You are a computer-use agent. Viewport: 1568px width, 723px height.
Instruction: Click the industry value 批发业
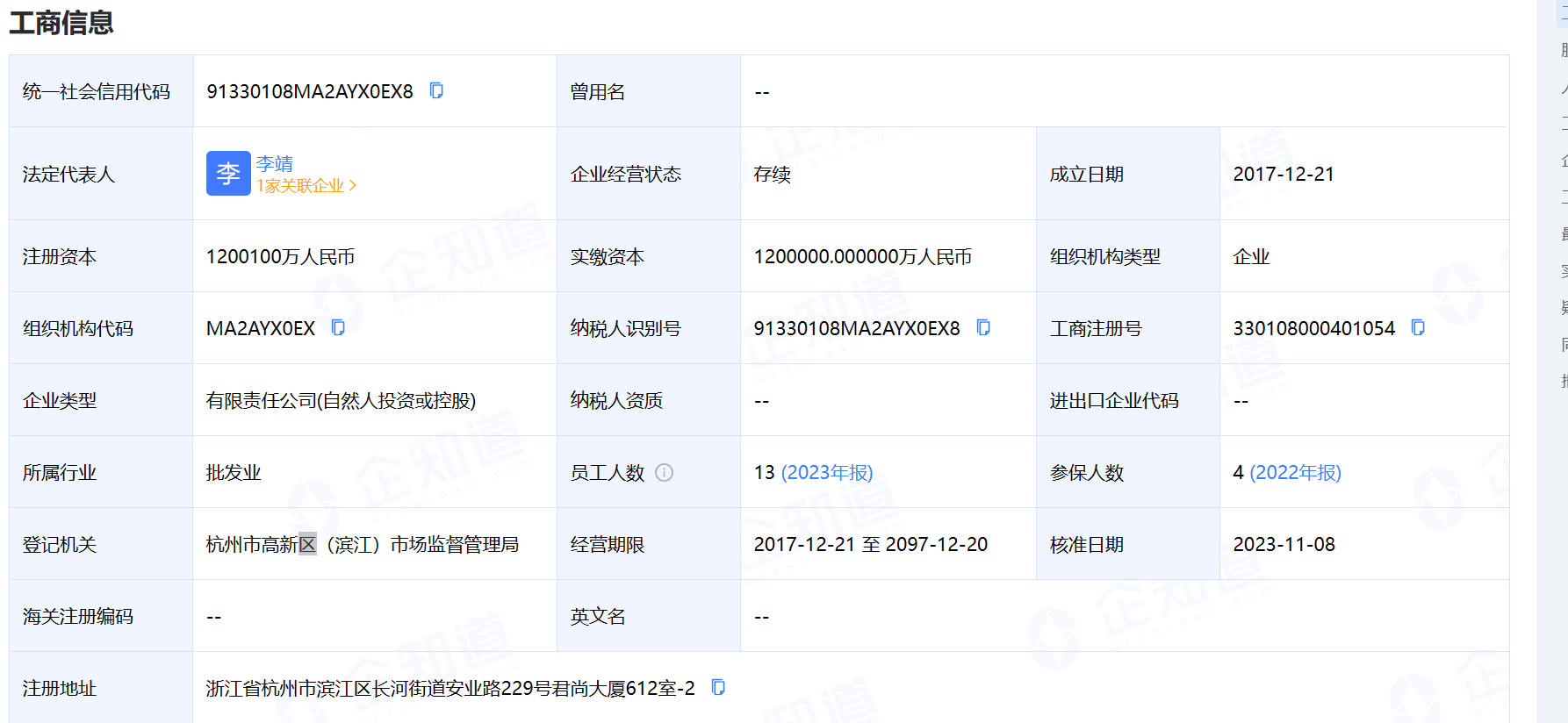(x=234, y=472)
